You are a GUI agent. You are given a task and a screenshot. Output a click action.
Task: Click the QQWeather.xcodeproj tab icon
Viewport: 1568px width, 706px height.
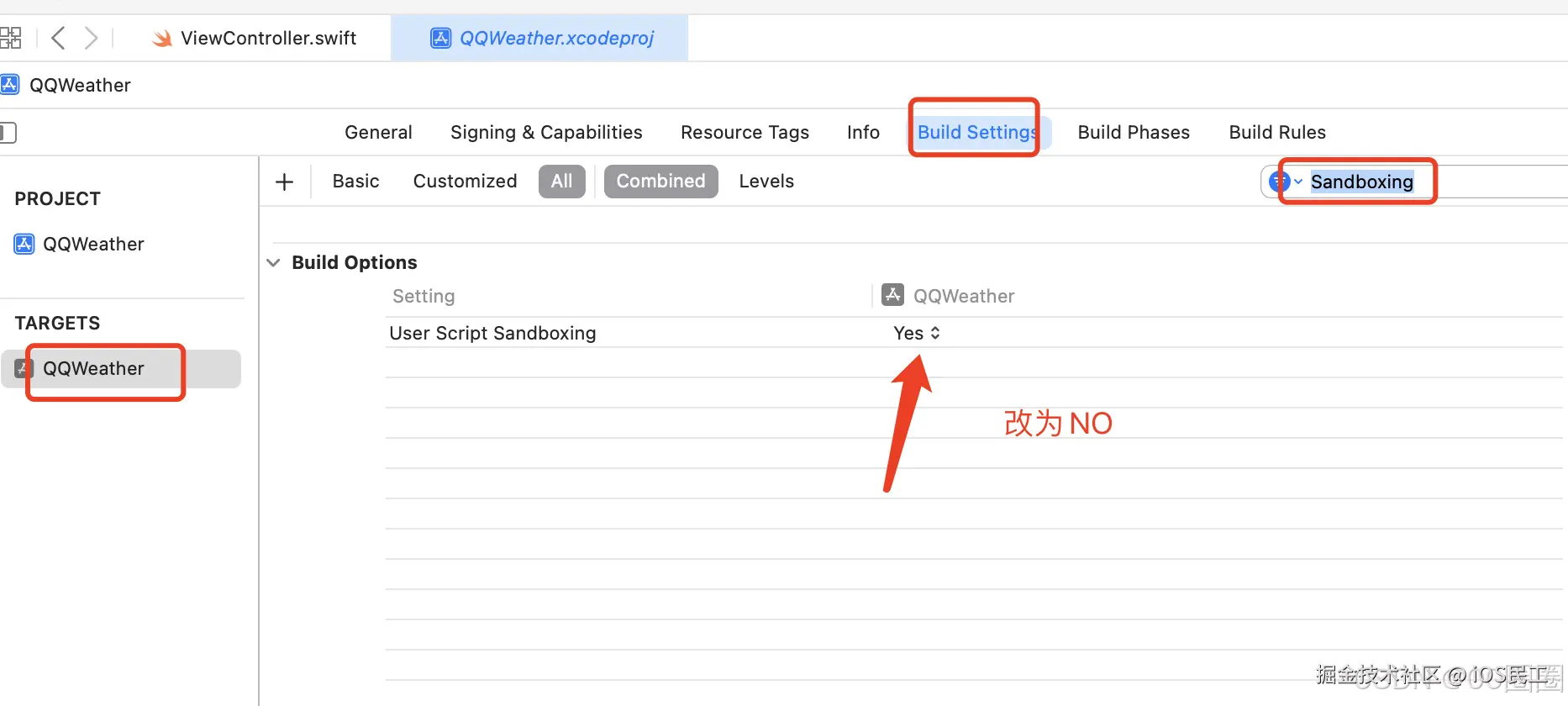440,38
